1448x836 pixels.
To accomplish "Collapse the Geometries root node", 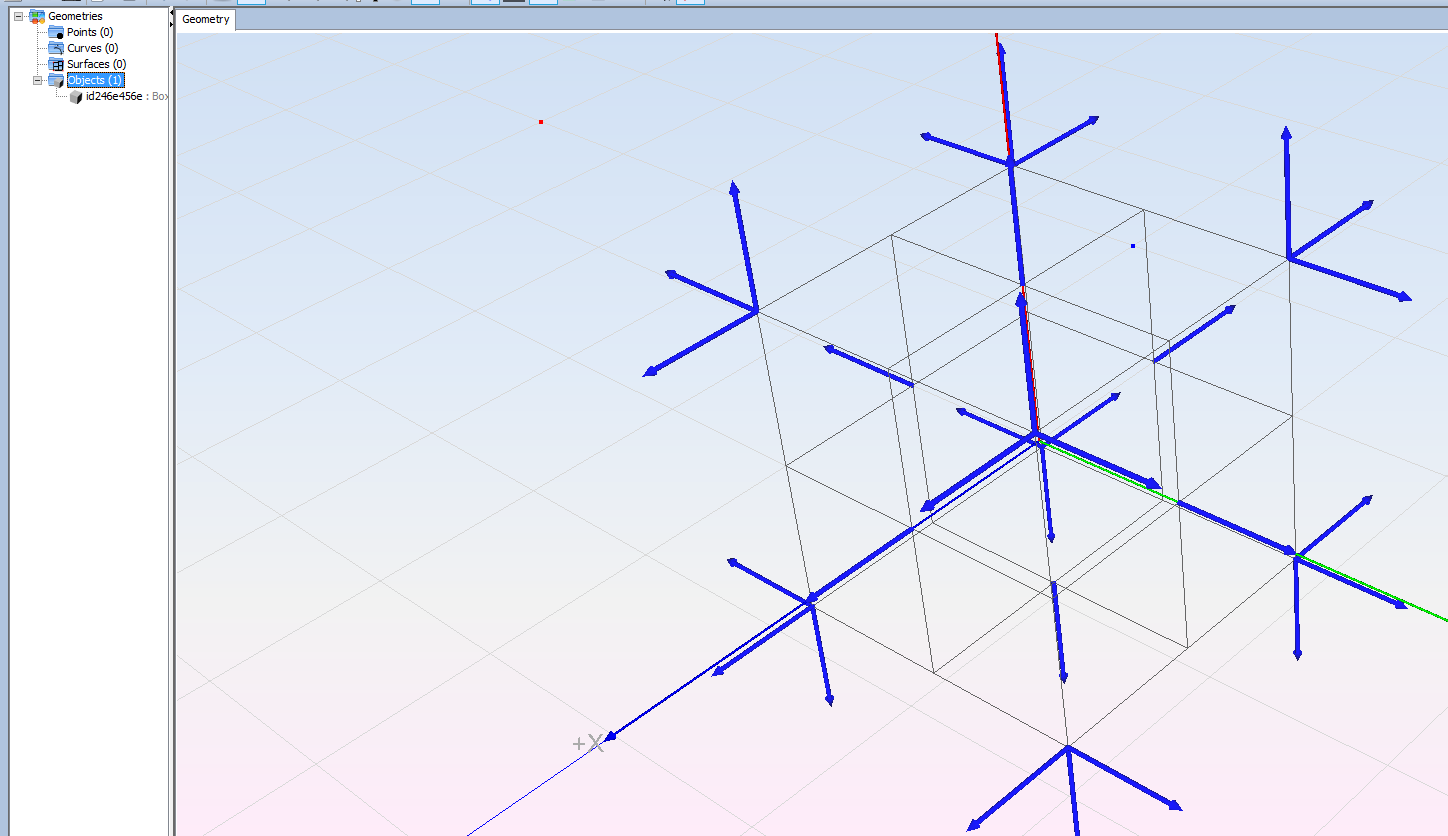I will pos(18,16).
